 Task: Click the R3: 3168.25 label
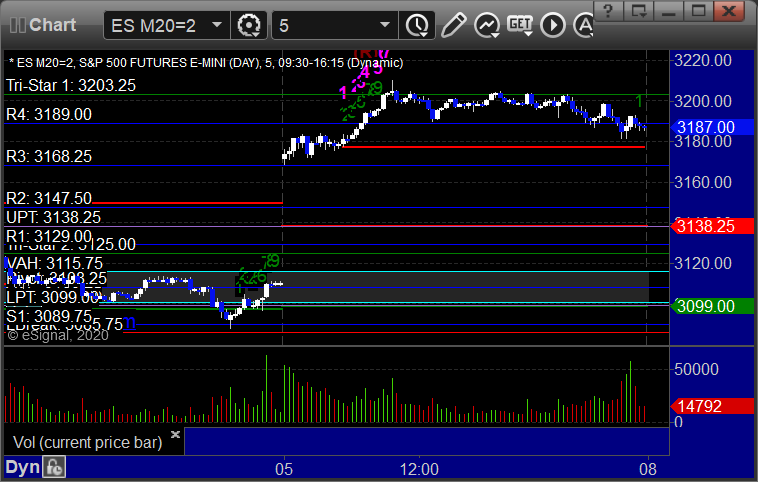click(49, 157)
